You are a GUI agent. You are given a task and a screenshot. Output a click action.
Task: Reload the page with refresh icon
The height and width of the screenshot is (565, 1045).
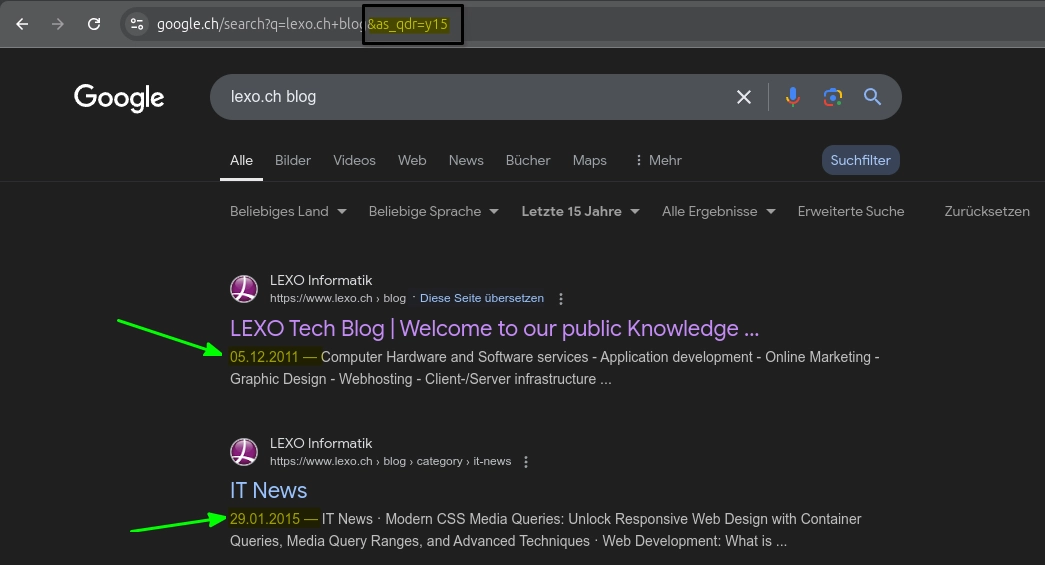[x=94, y=24]
